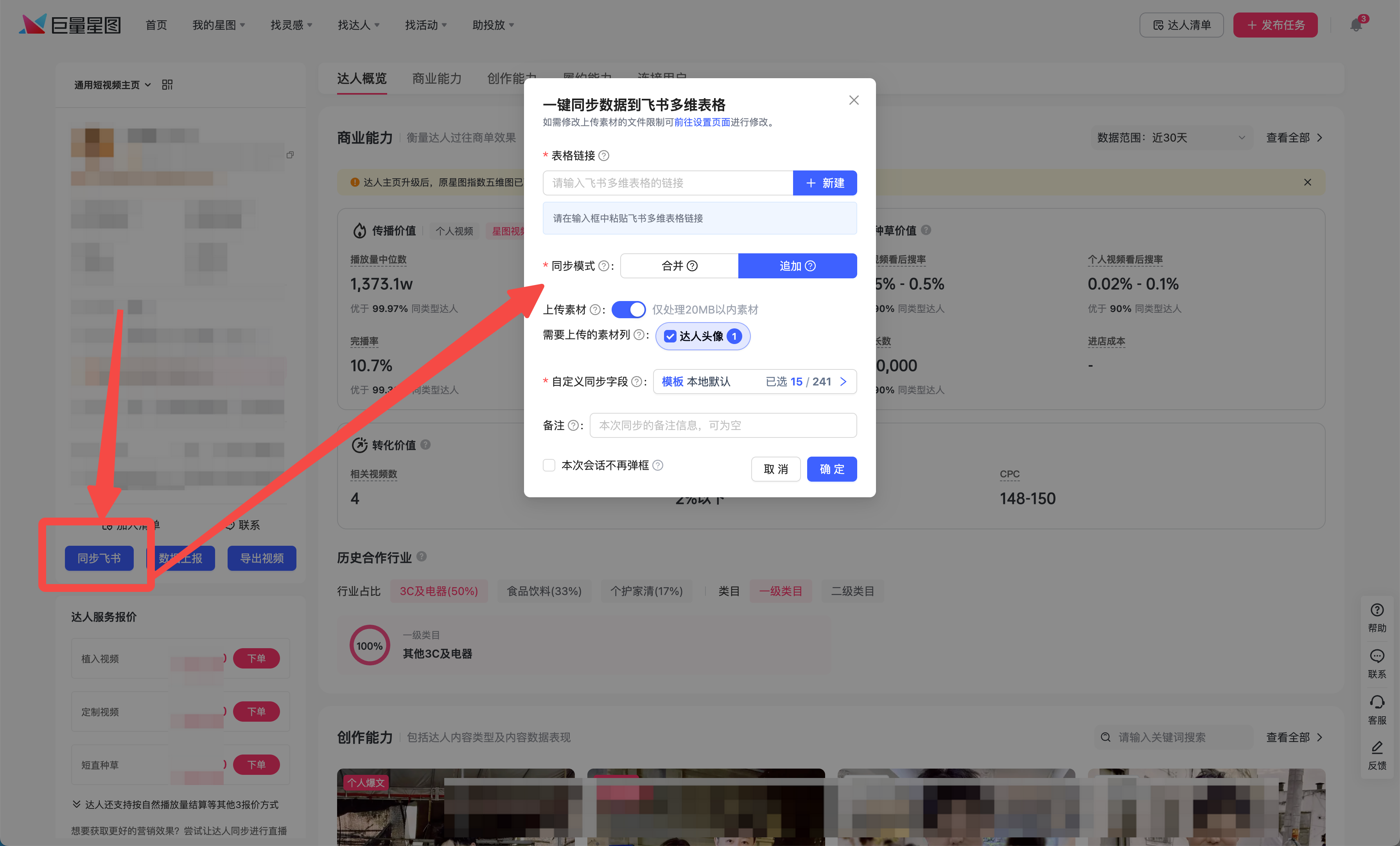
Task: Click the keyword search input in 创作能力
Action: click(x=1174, y=737)
